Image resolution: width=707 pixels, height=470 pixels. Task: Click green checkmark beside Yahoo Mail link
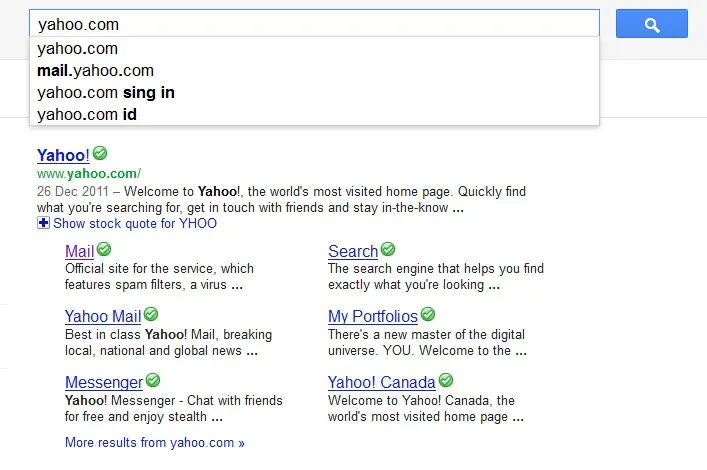[x=151, y=314]
